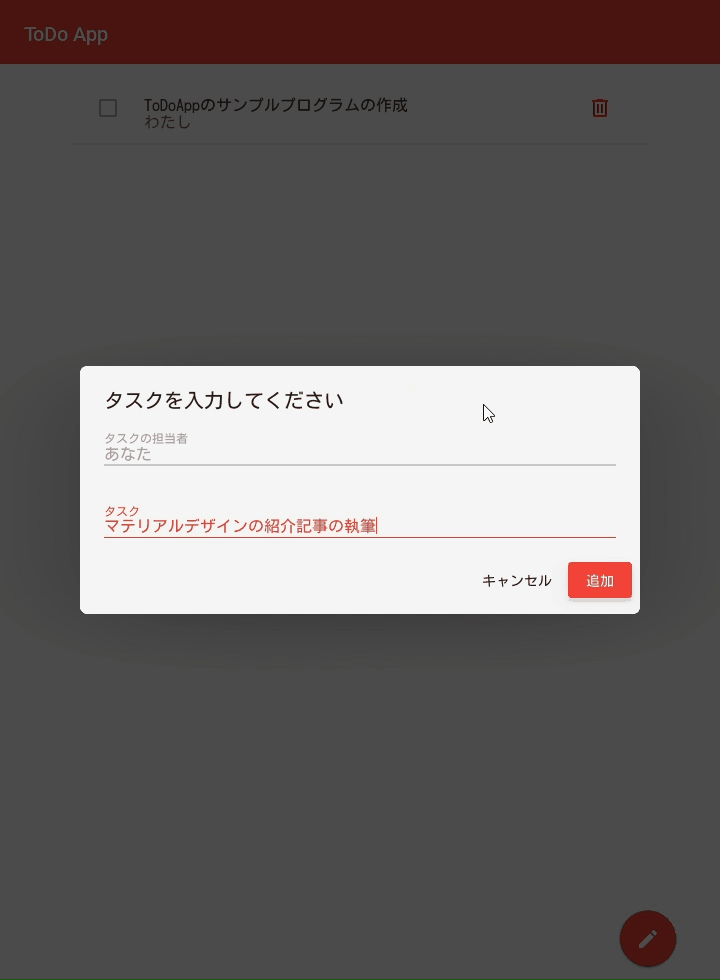Click the タスクを入力してください dialog heading
This screenshot has height=980, width=720.
point(224,400)
